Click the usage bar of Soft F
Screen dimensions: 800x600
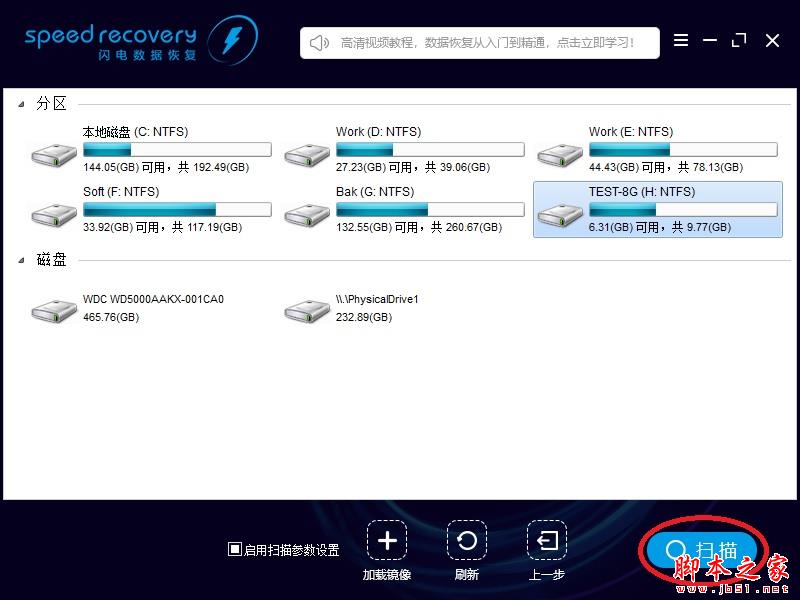tap(177, 210)
